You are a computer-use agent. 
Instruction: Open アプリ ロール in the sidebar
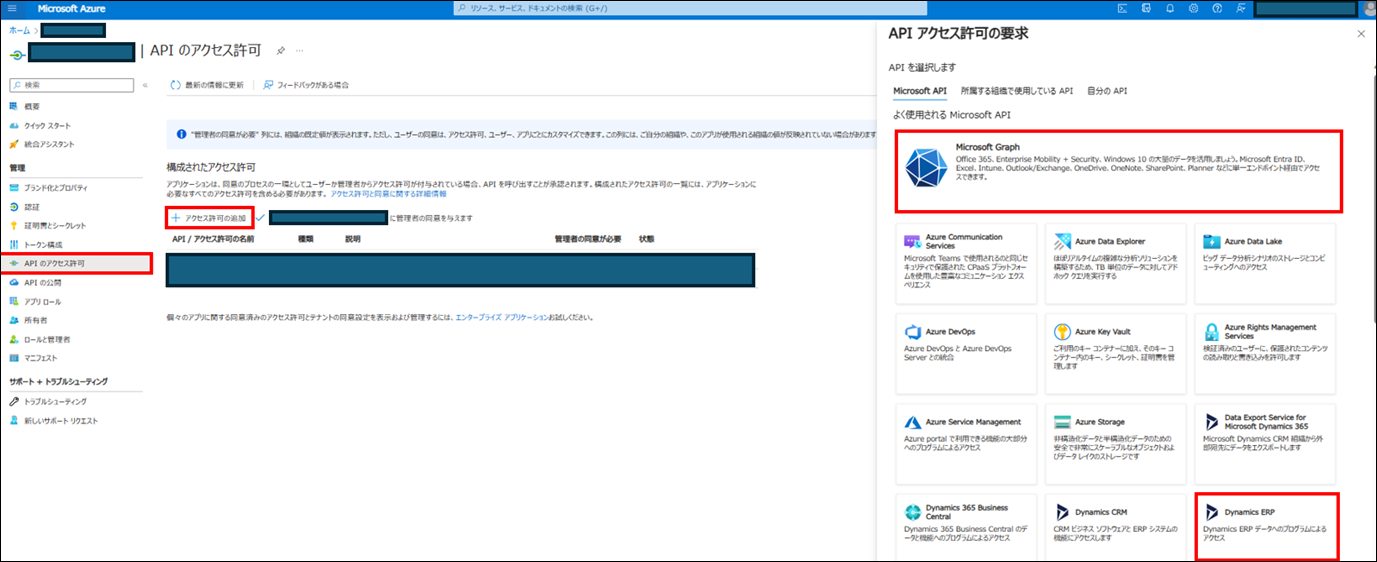tap(42, 301)
